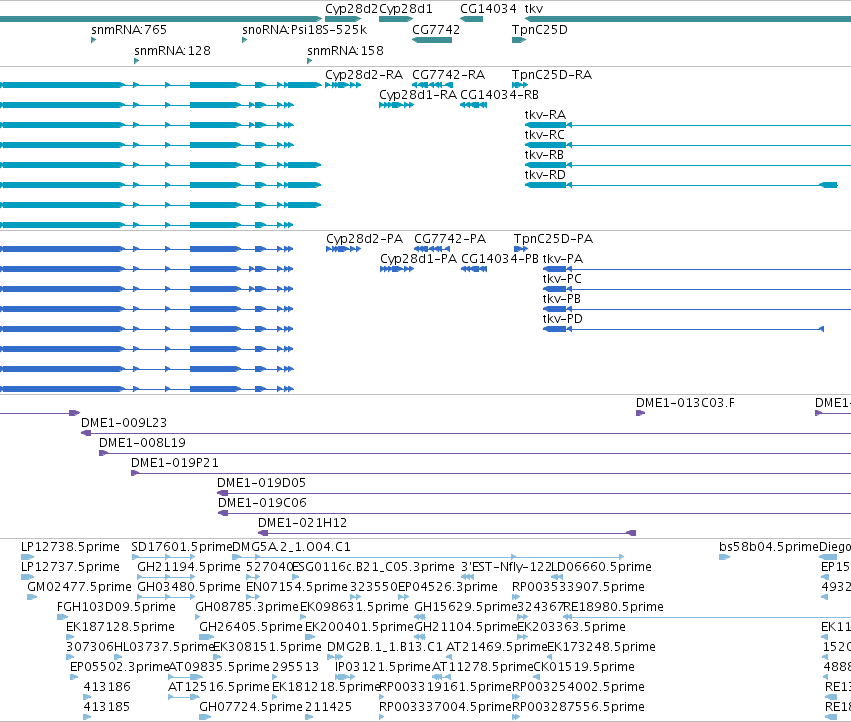This screenshot has width=851, height=722.
Task: Select the CG7742 gene feature
Action: click(x=432, y=40)
